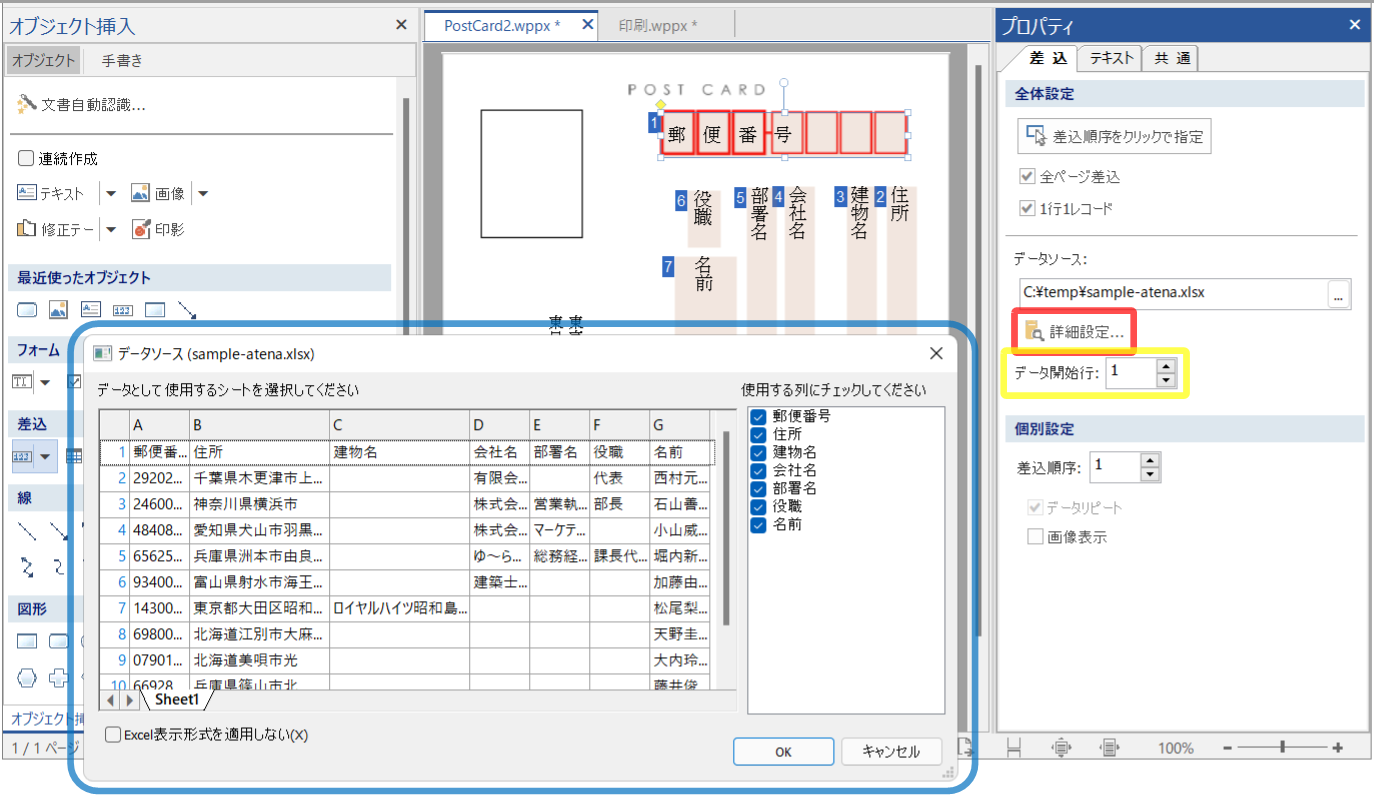Image resolution: width=1374 pixels, height=799 pixels.
Task: Switch to the 手書き tab
Action: click(122, 60)
